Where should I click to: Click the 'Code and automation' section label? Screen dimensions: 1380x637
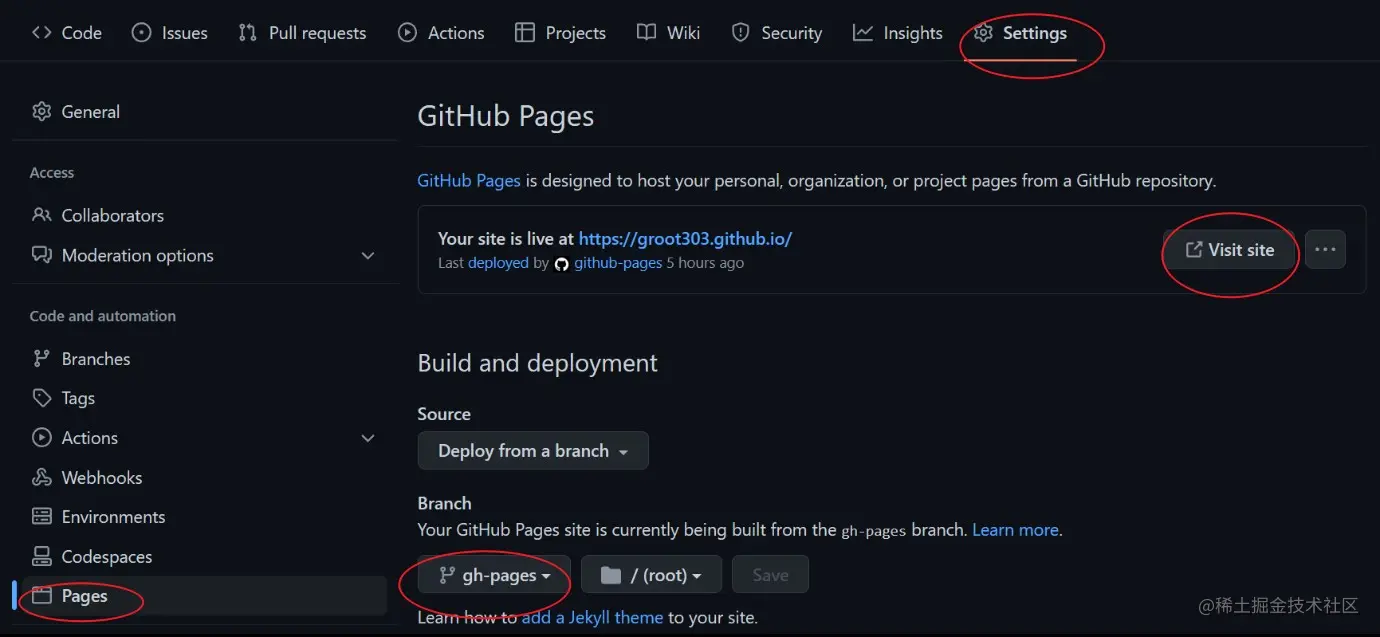coord(103,316)
